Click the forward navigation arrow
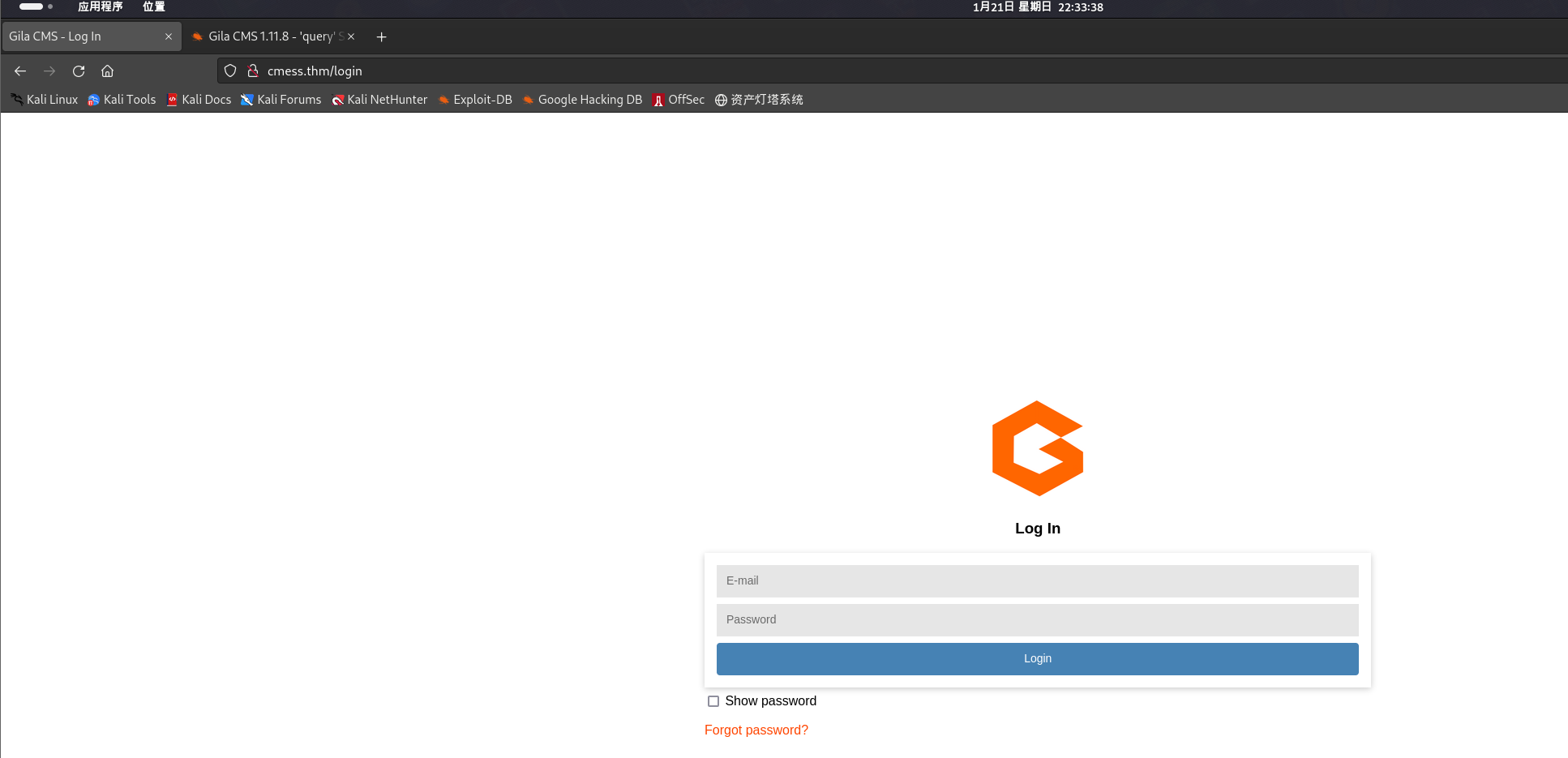The height and width of the screenshot is (758, 1568). 49,71
